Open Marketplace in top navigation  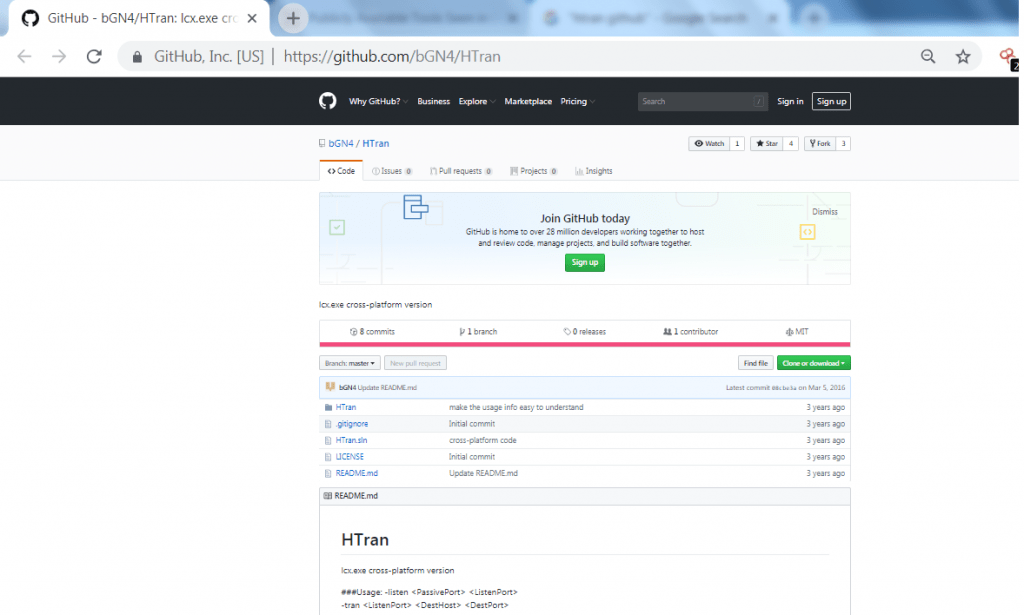[528, 101]
